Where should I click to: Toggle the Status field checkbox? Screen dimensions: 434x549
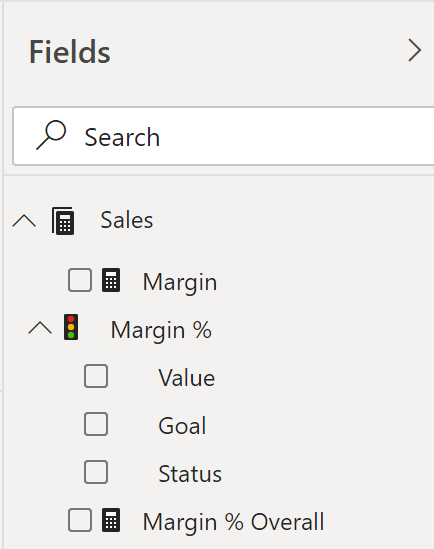(x=96, y=472)
